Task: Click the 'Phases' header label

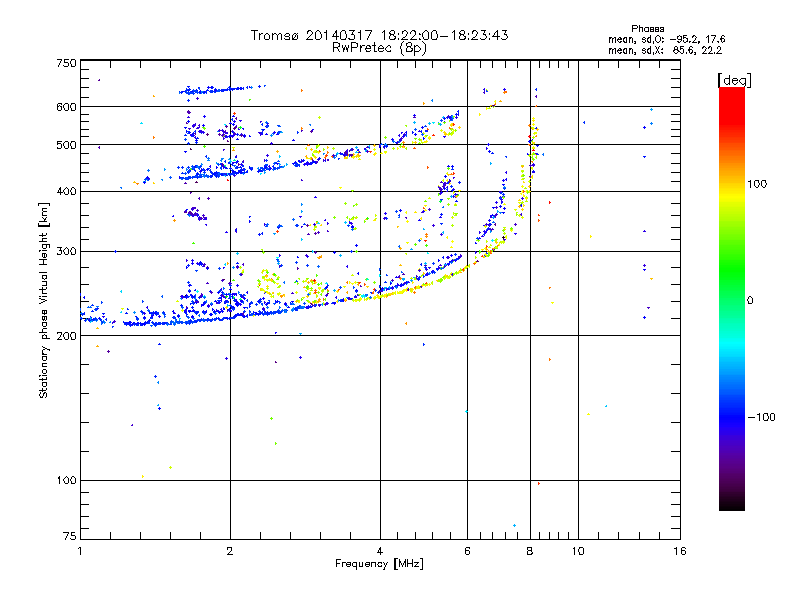Action: click(x=647, y=29)
